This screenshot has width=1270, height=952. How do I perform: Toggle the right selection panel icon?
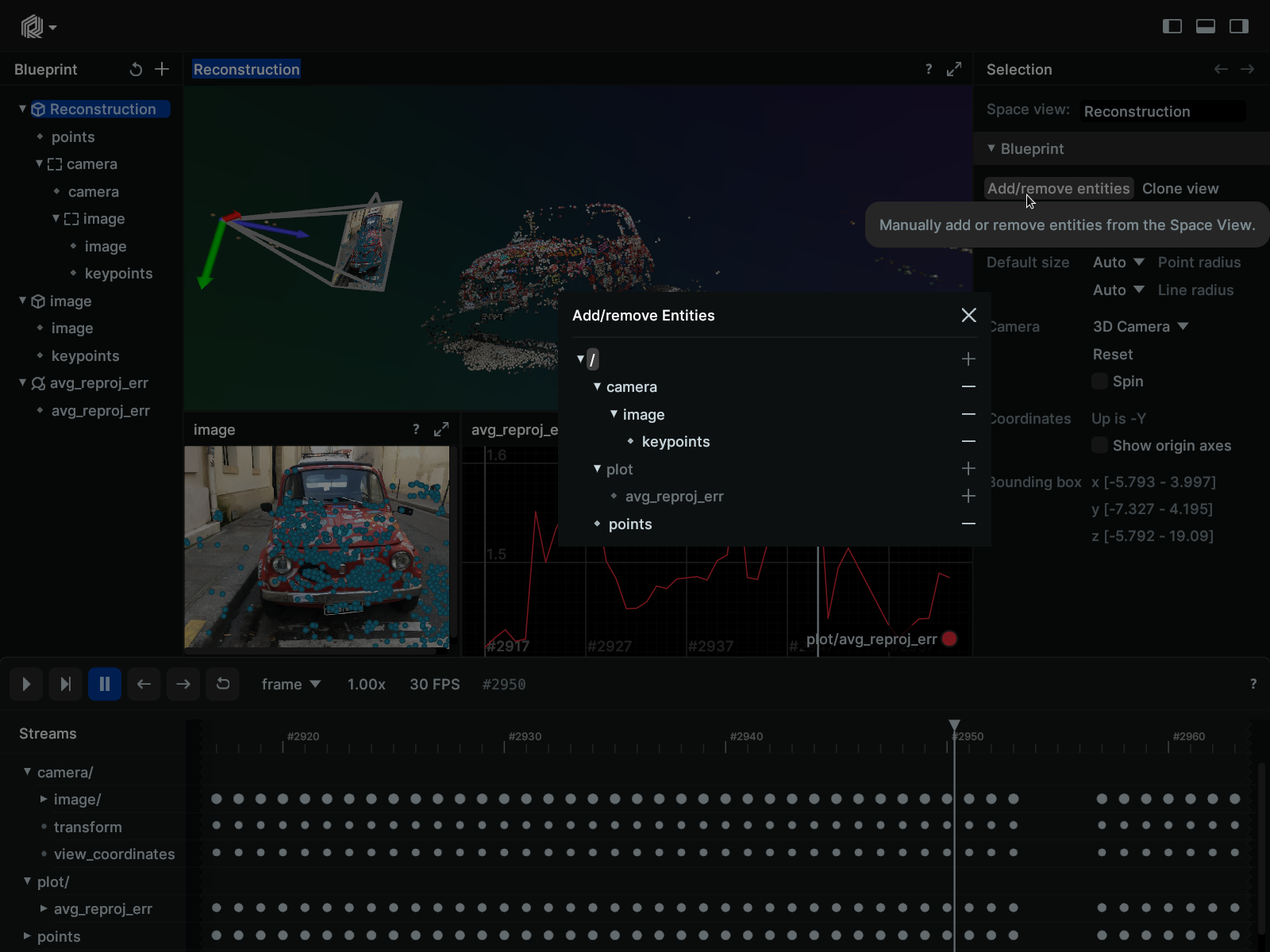click(1239, 26)
